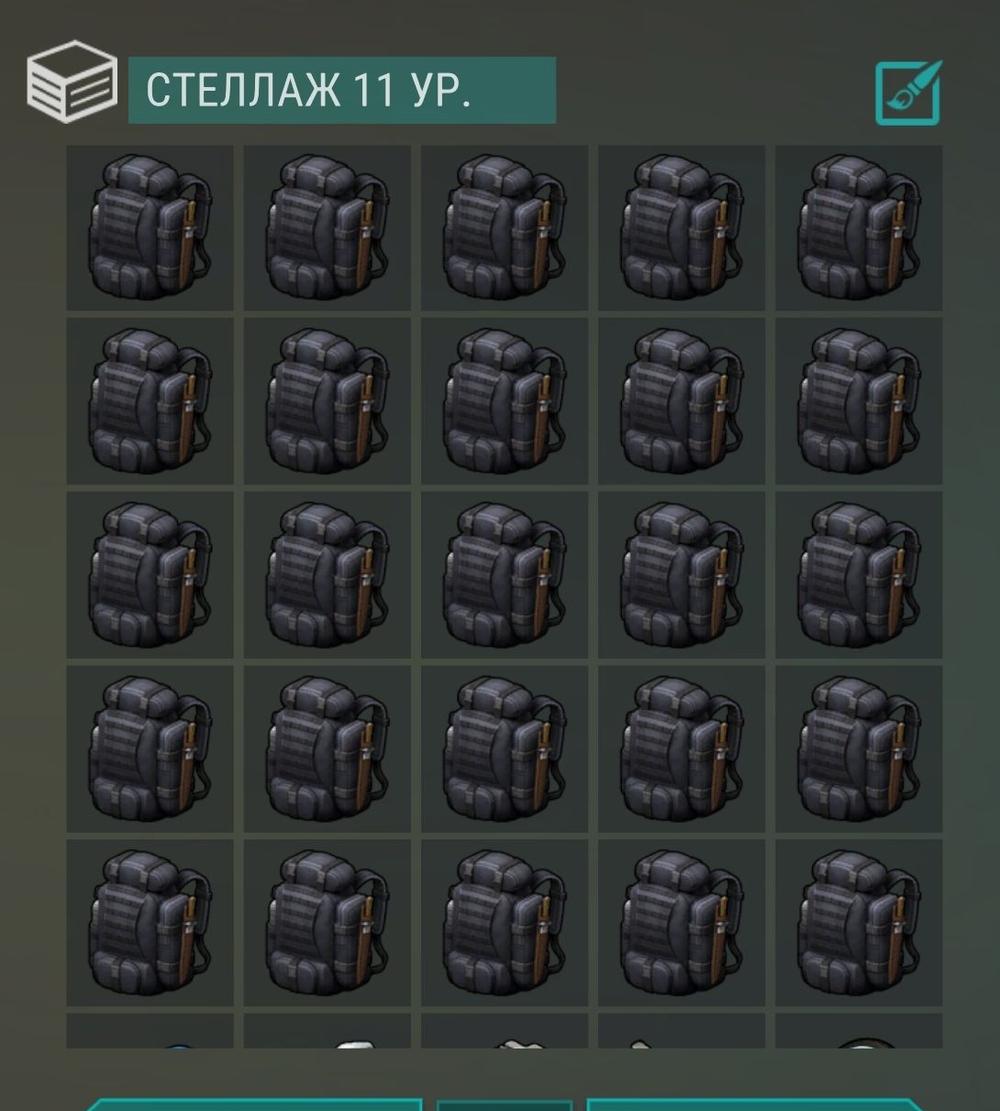Select backpack in fourth row, first column

pyautogui.click(x=150, y=749)
